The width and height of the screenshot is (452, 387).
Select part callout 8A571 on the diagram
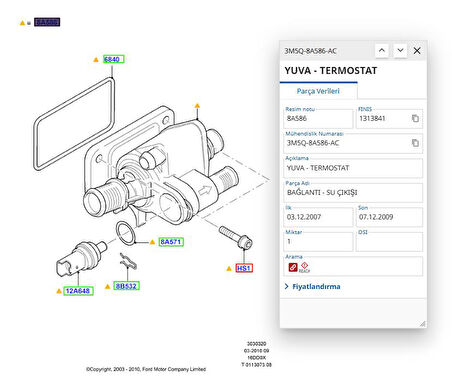tap(171, 242)
